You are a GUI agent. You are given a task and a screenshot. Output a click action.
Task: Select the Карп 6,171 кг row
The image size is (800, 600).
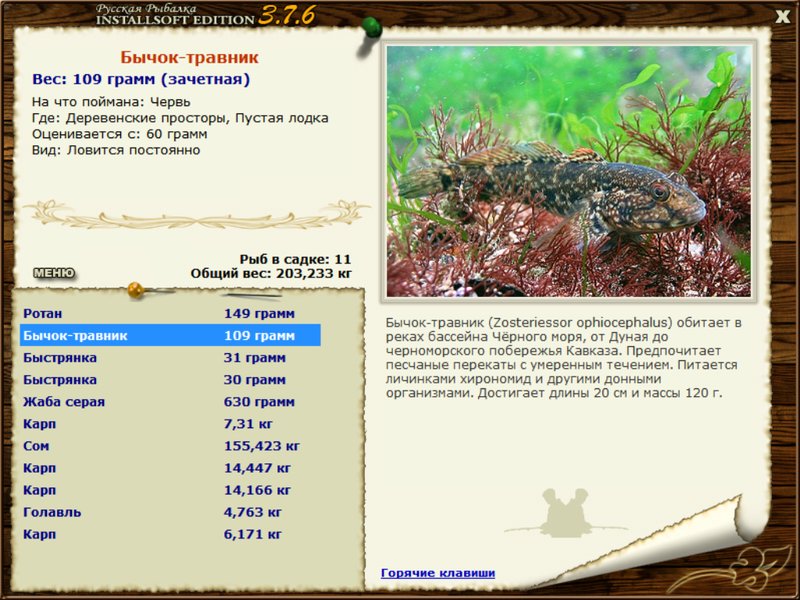point(170,534)
